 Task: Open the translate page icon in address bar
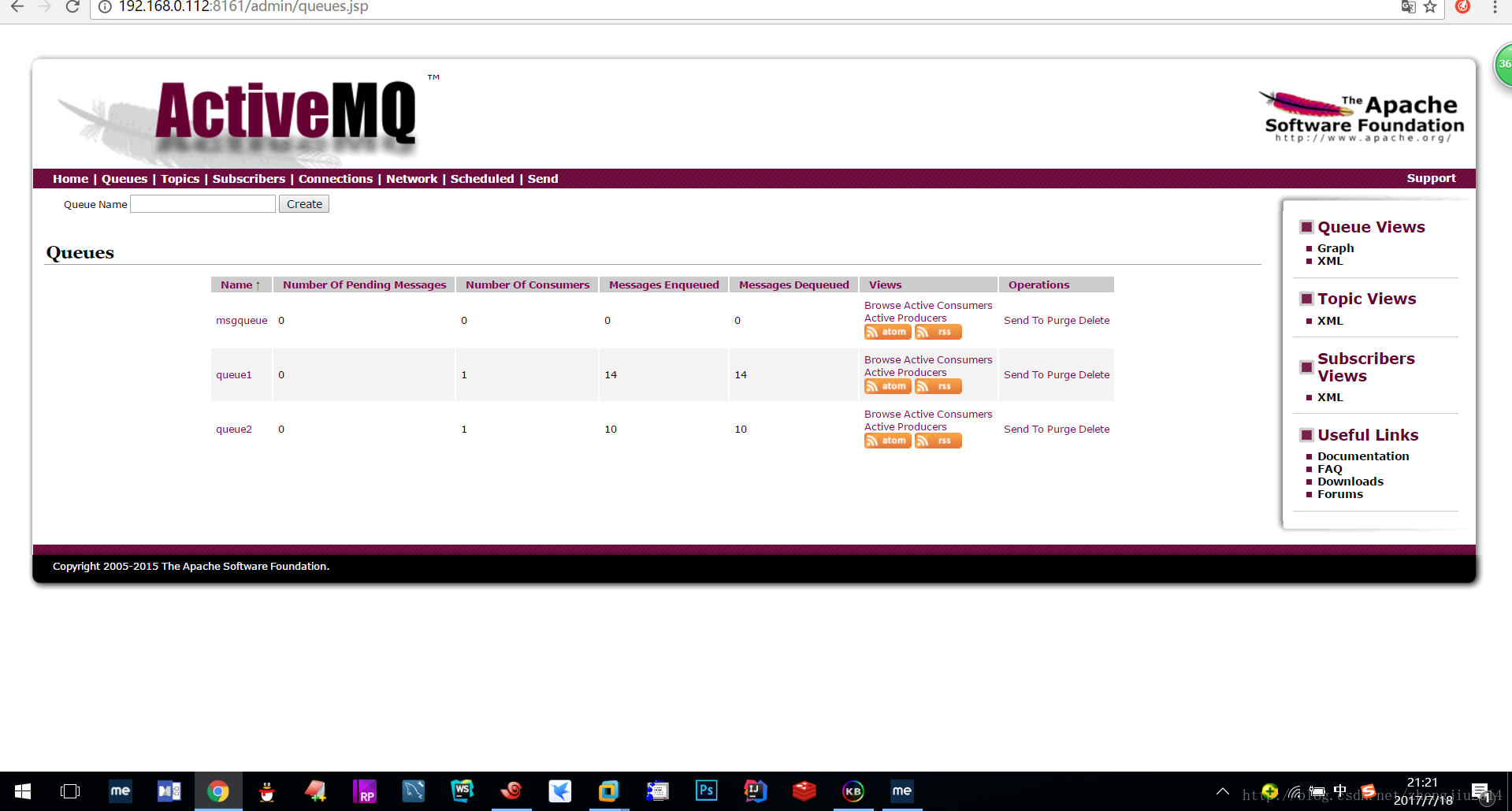click(1408, 7)
